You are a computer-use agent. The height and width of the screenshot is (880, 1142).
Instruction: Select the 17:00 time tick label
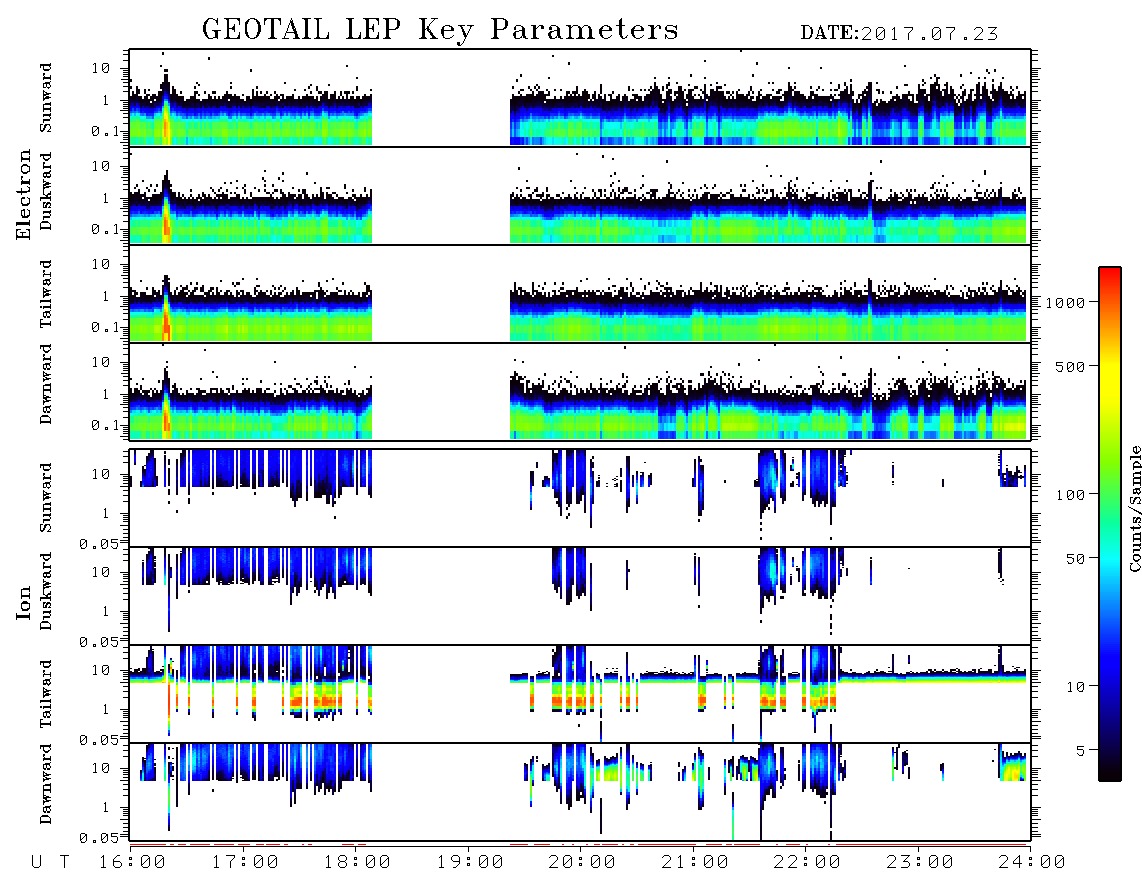(245, 863)
